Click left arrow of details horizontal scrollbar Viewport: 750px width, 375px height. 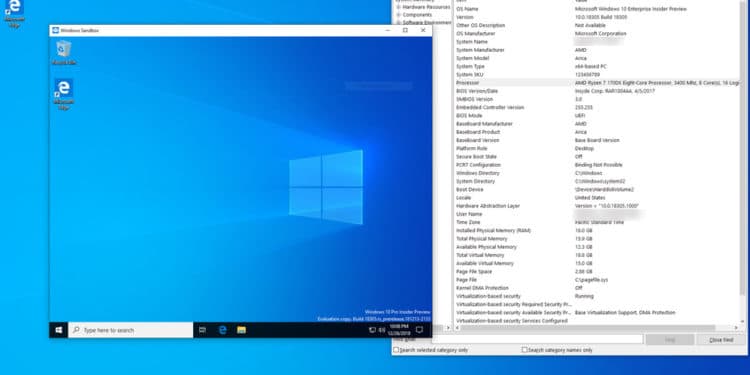click(x=457, y=328)
